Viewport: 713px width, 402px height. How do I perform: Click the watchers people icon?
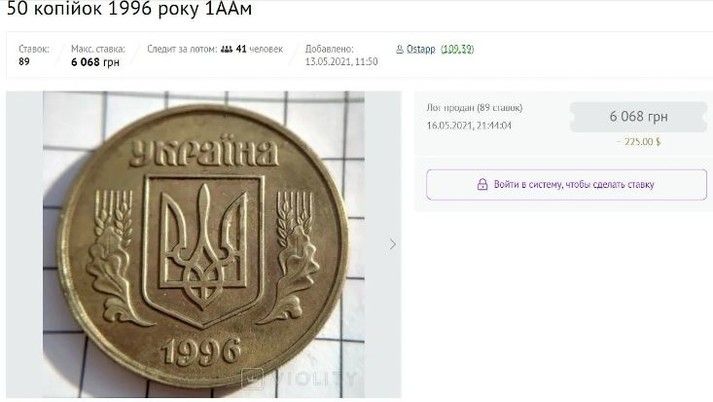[x=226, y=49]
